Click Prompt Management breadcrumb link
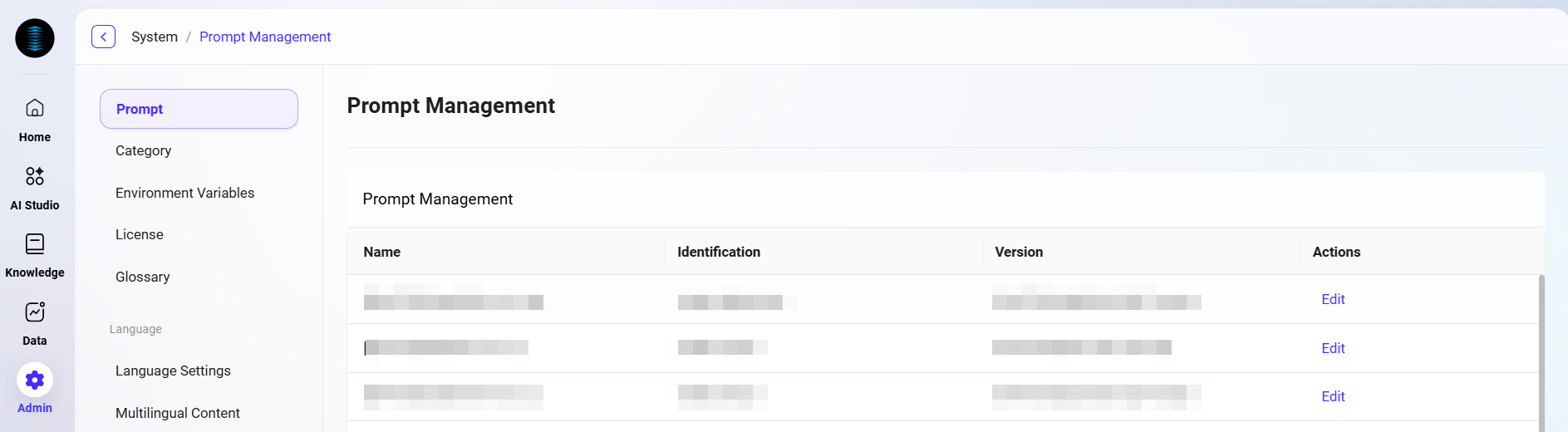The width and height of the screenshot is (1568, 432). [265, 37]
